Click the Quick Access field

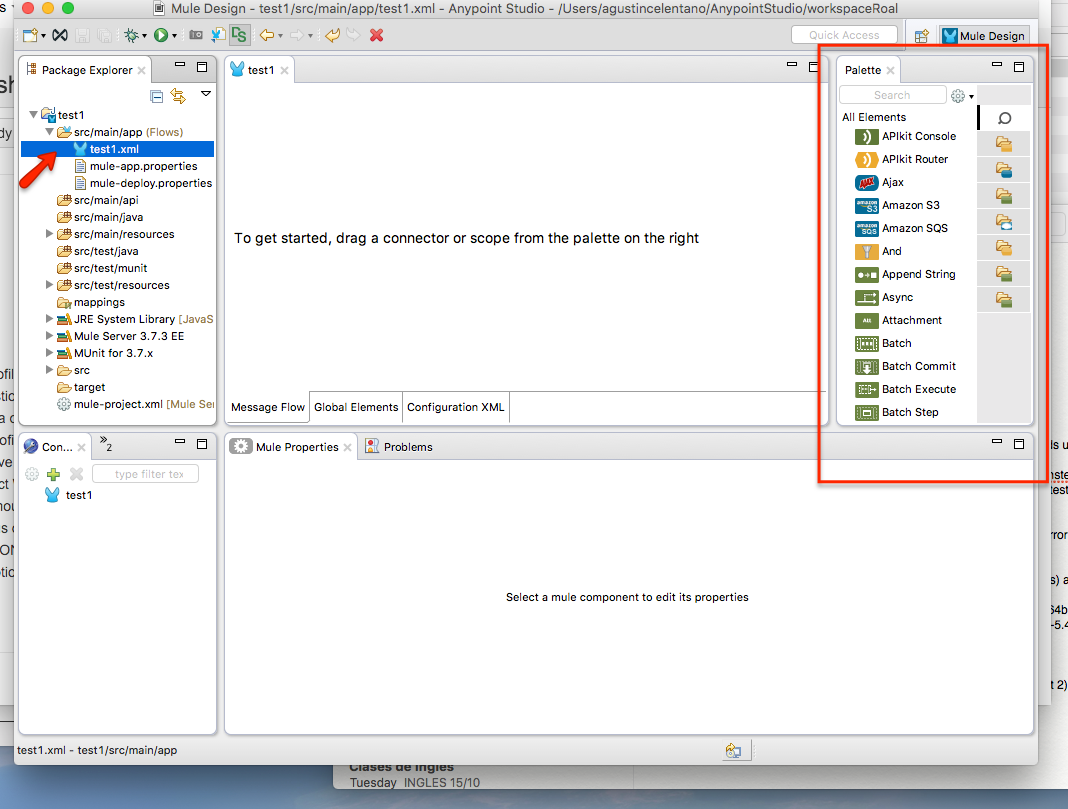click(x=844, y=35)
